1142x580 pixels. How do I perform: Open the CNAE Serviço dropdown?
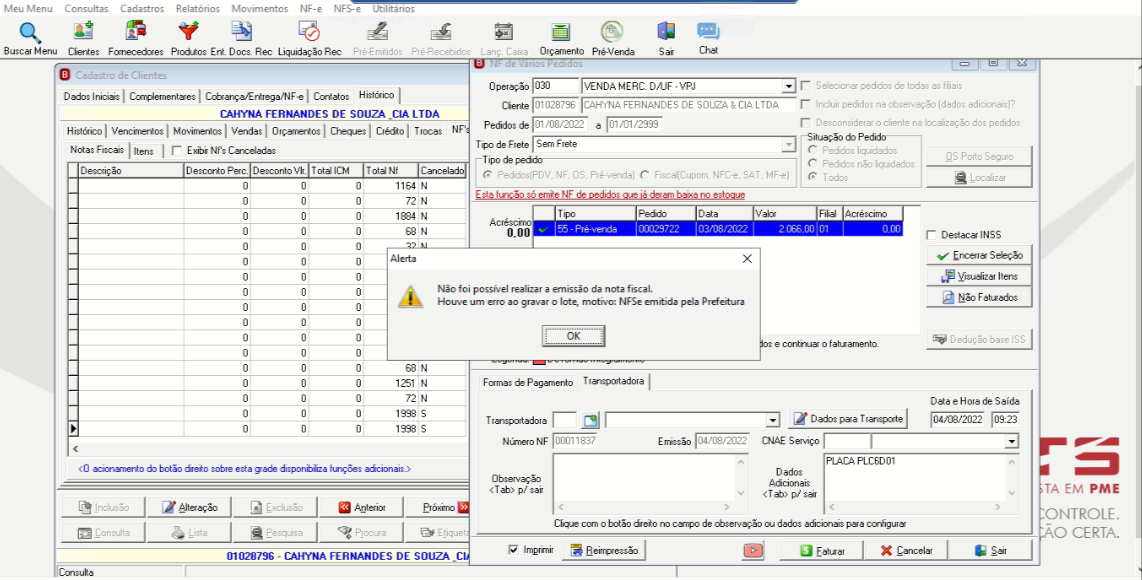1011,442
